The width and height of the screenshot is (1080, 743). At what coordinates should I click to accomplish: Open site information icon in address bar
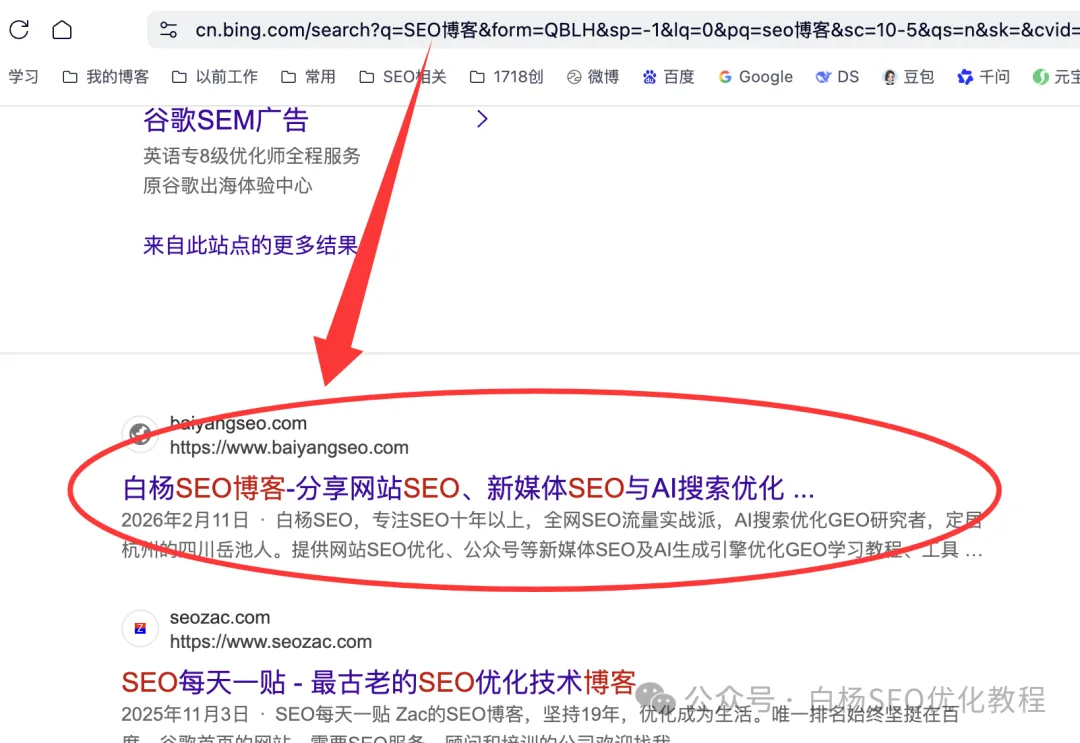(x=168, y=30)
